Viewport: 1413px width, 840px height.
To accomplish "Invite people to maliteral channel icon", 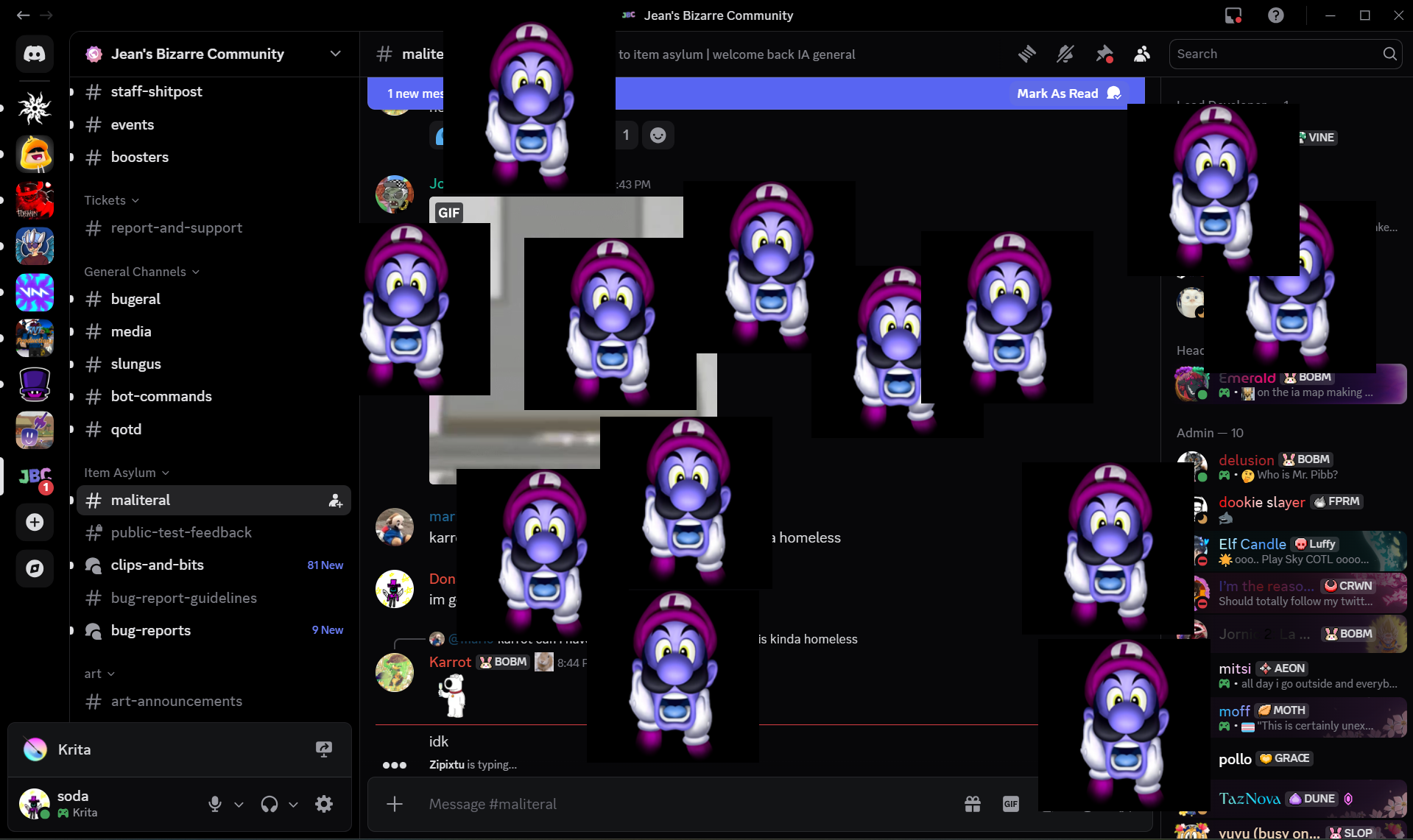I will (335, 501).
